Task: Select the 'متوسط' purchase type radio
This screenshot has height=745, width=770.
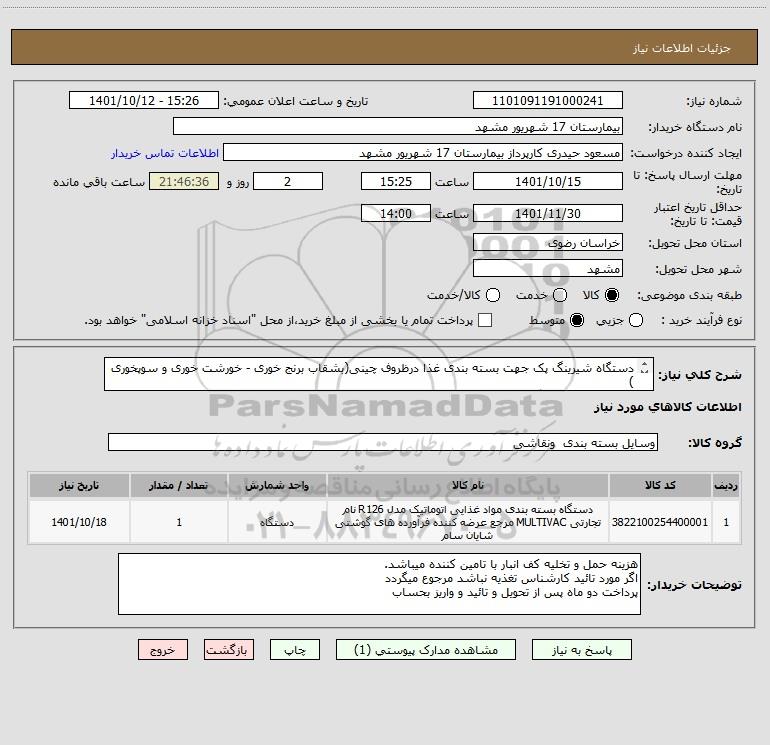Action: 577,320
